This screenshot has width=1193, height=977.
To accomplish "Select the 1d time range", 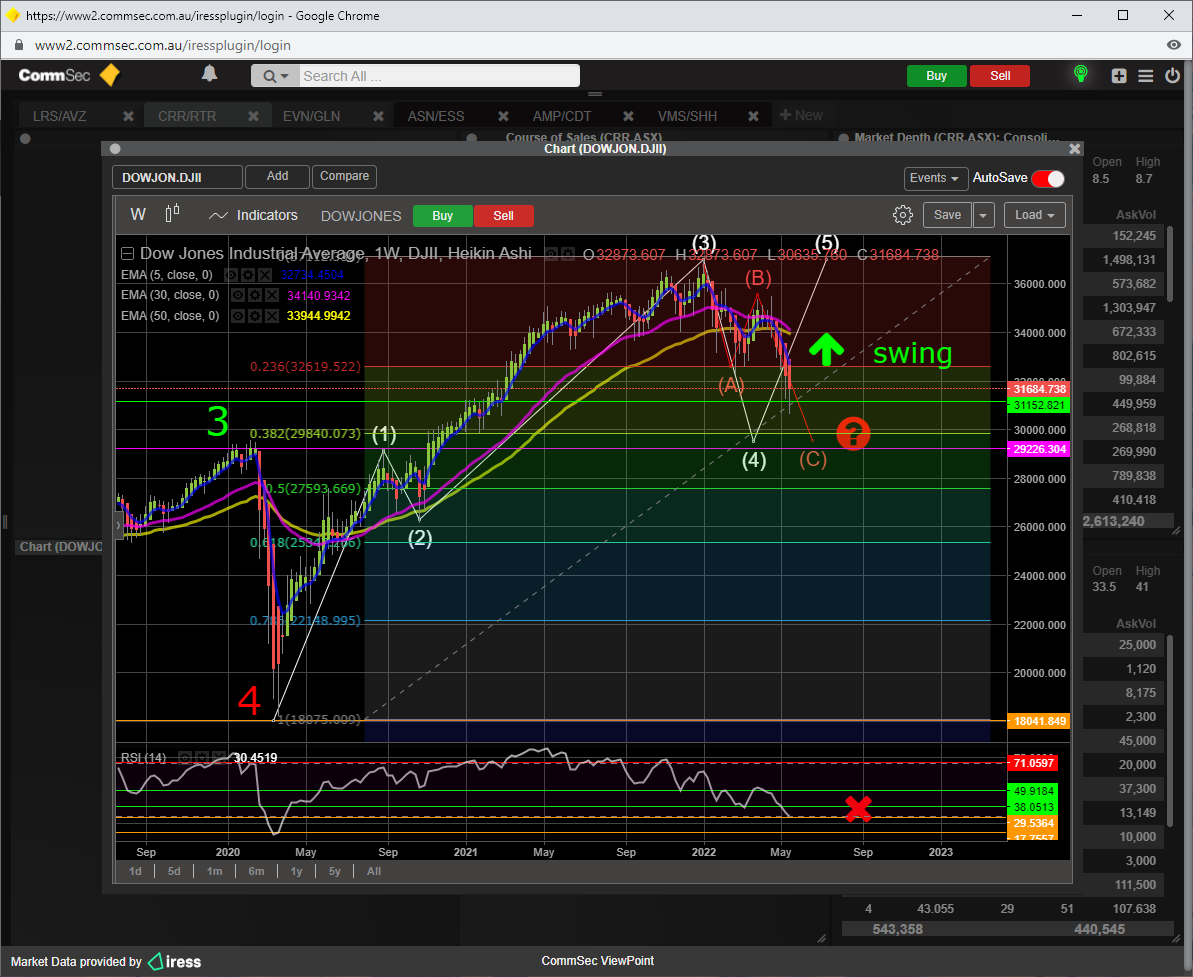I will point(135,871).
